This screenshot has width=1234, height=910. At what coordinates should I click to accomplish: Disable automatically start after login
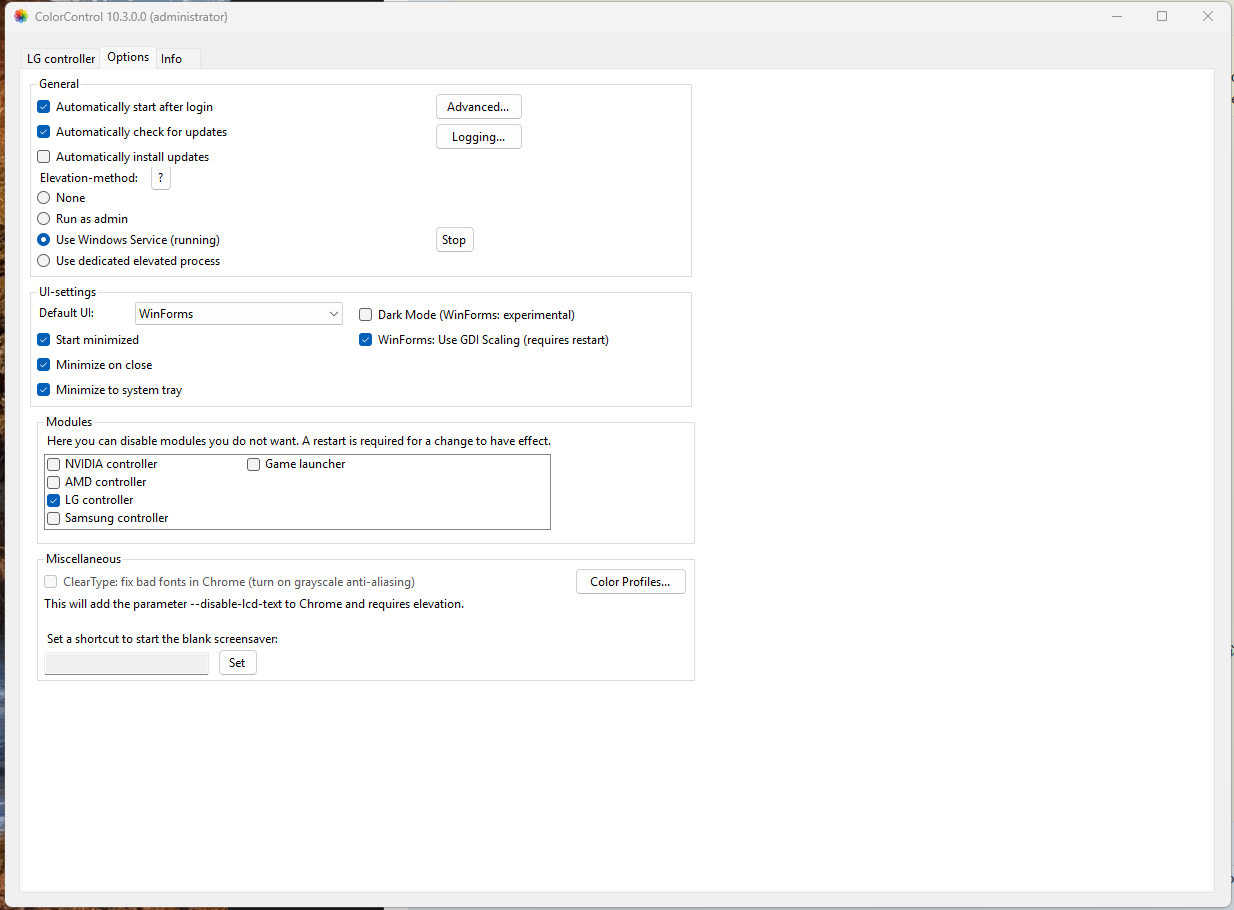point(44,107)
